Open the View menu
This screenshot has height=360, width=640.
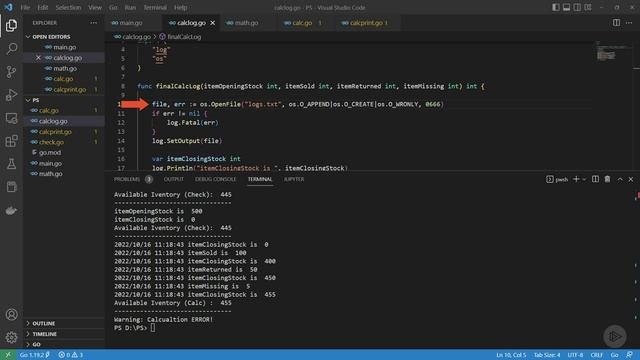pyautogui.click(x=95, y=7)
